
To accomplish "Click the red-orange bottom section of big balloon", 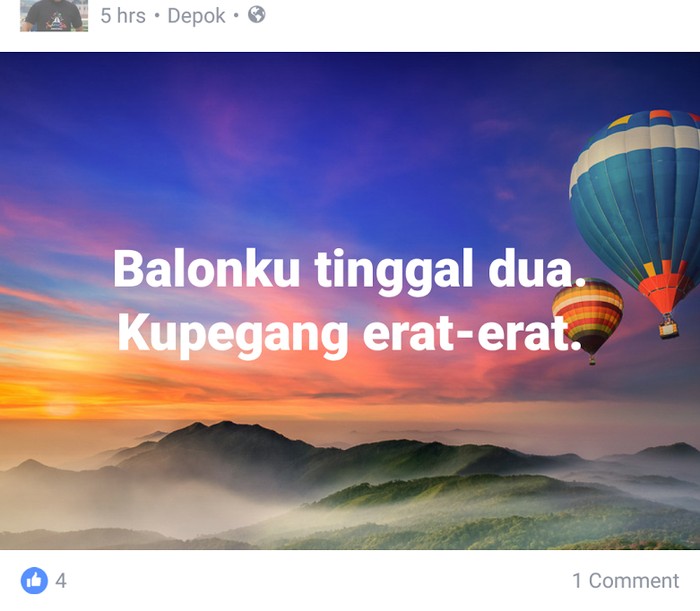I will tap(664, 288).
